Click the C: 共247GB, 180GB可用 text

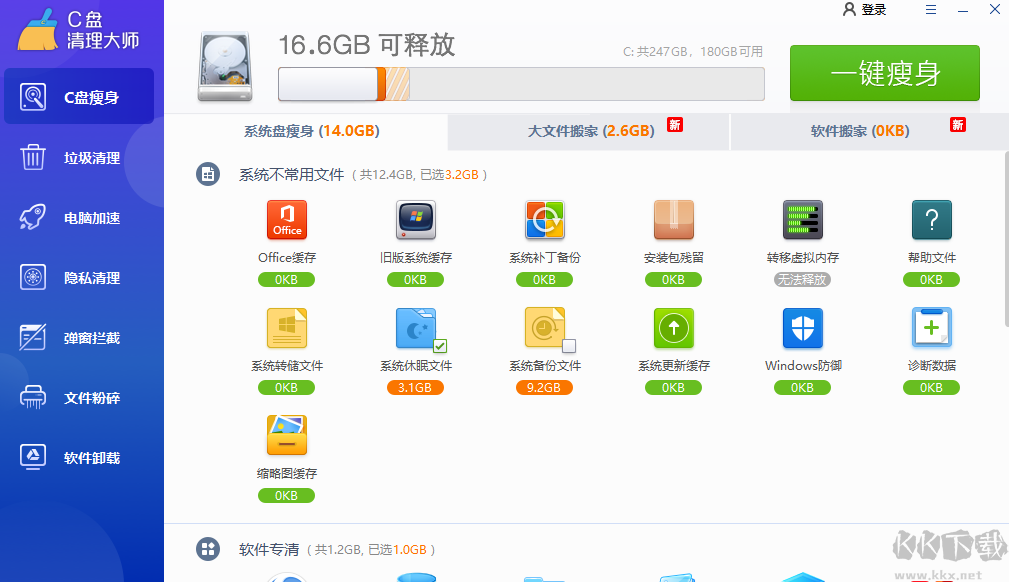pyautogui.click(x=693, y=52)
